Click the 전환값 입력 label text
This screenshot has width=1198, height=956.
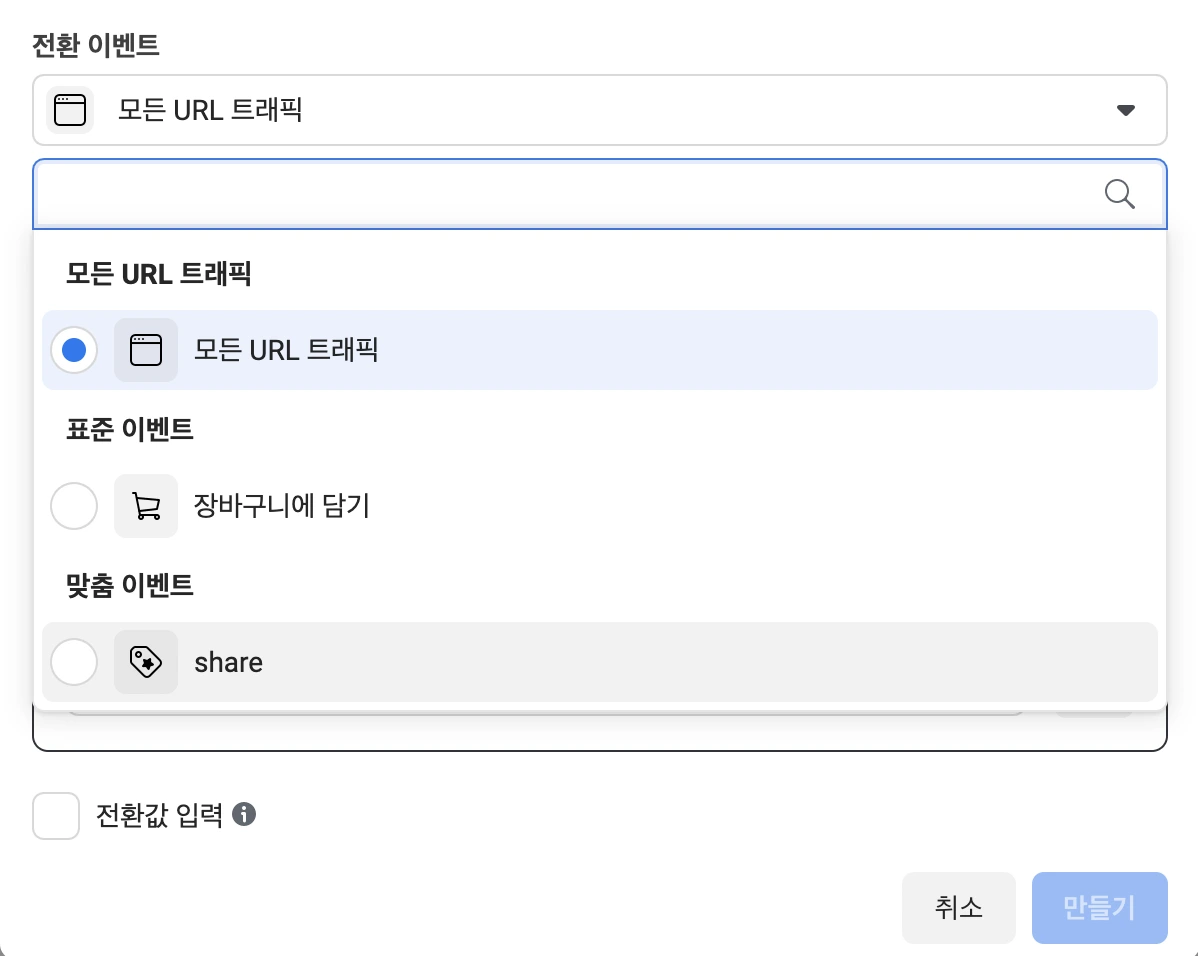pos(159,816)
